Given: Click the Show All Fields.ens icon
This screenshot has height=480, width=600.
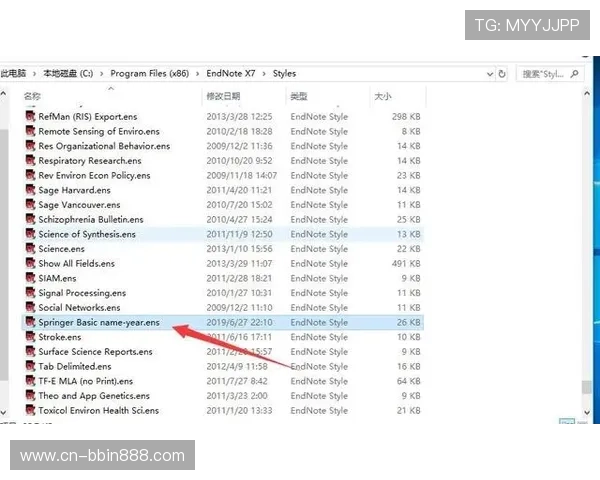Looking at the screenshot, I should pyautogui.click(x=31, y=263).
